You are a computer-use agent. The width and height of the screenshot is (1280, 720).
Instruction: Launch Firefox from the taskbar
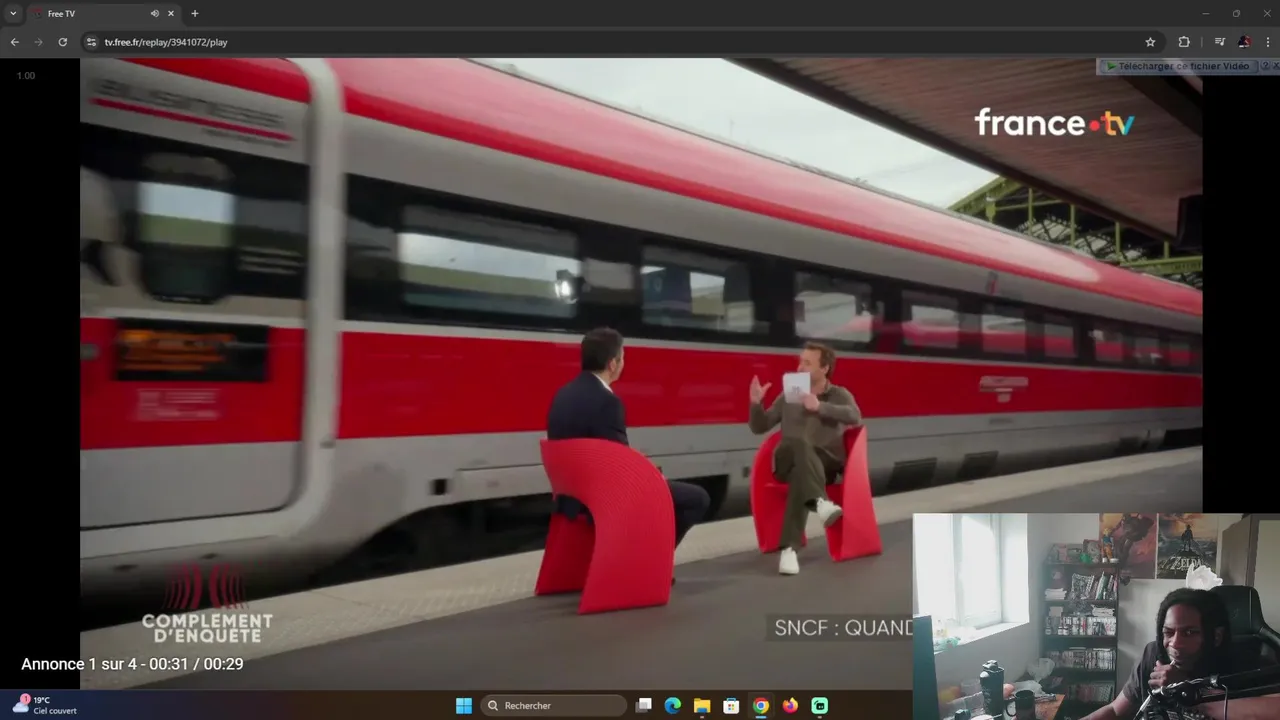pos(790,706)
